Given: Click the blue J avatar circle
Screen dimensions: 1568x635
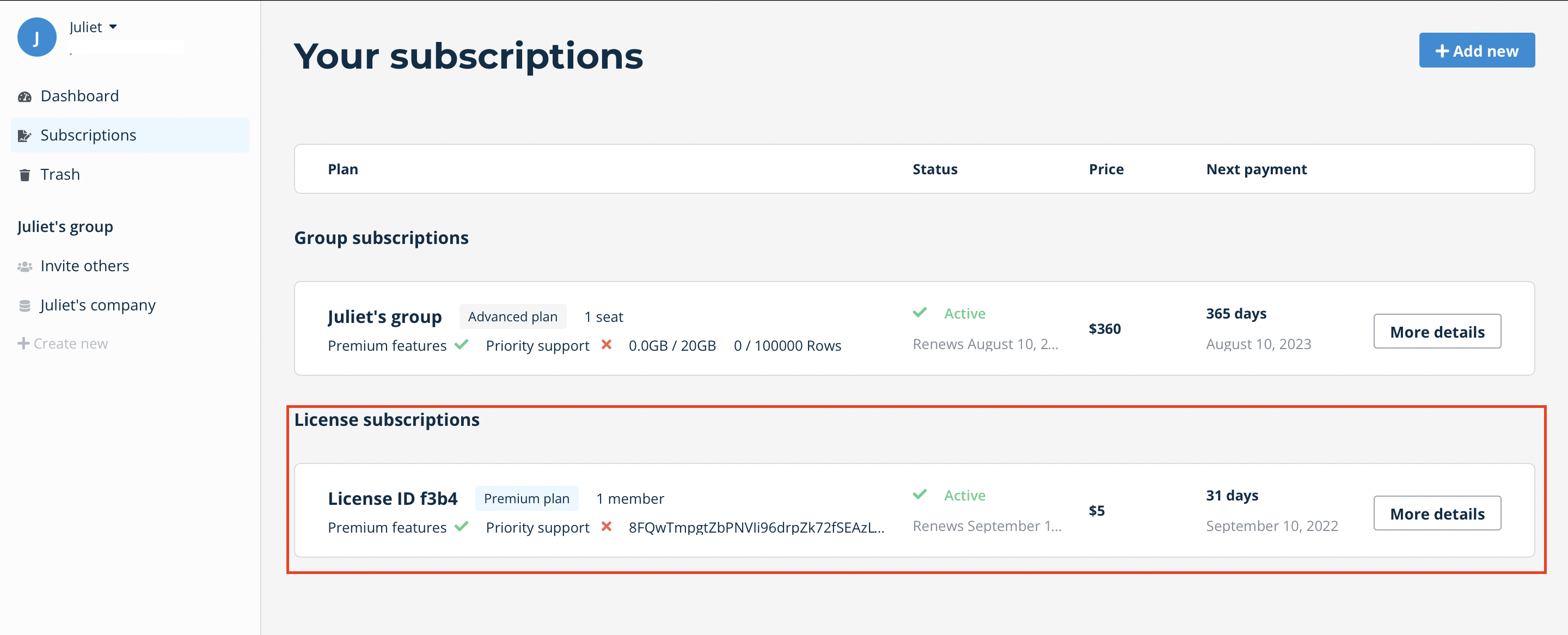Looking at the screenshot, I should click(36, 37).
